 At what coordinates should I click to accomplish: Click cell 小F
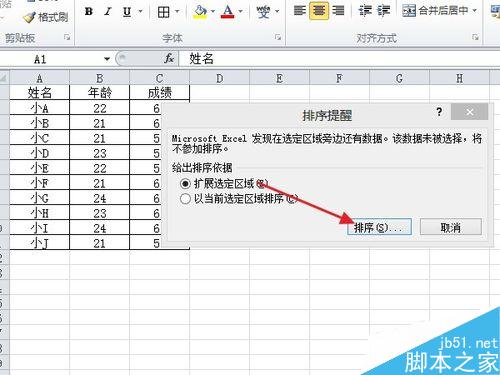tap(40, 183)
